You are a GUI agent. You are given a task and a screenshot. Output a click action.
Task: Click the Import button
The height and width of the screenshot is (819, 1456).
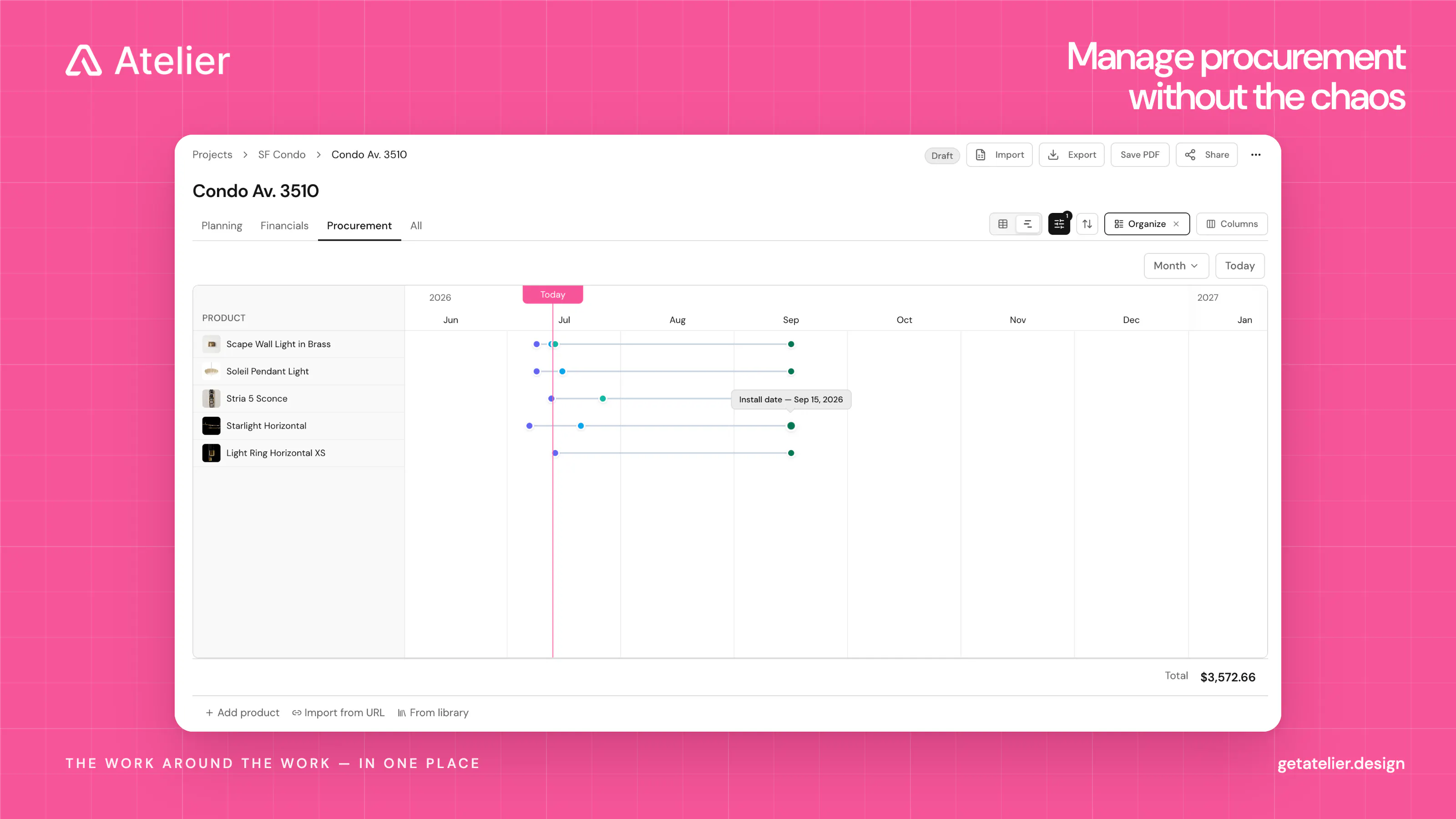tap(999, 155)
